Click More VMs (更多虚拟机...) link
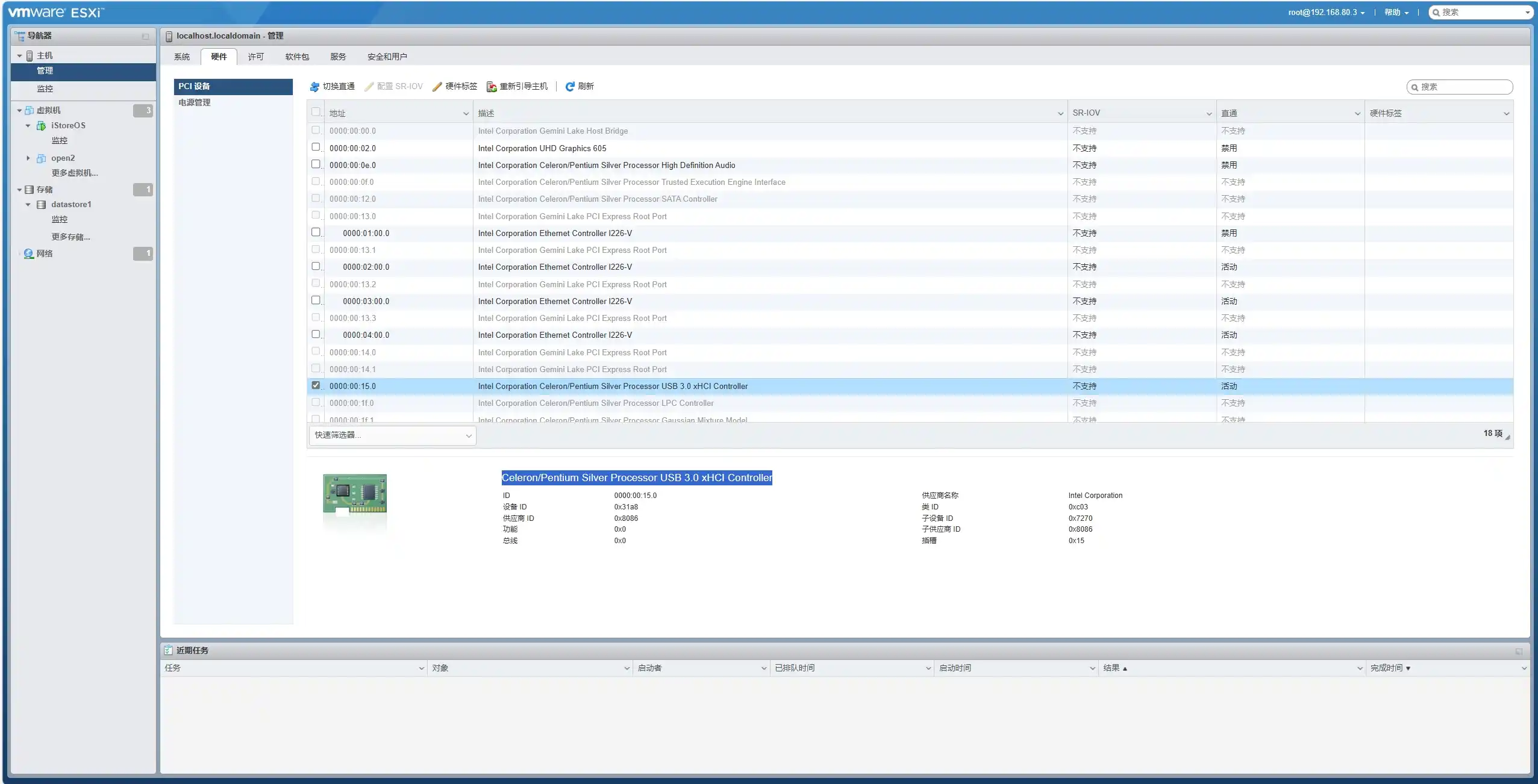The width and height of the screenshot is (1538, 784). (x=75, y=173)
